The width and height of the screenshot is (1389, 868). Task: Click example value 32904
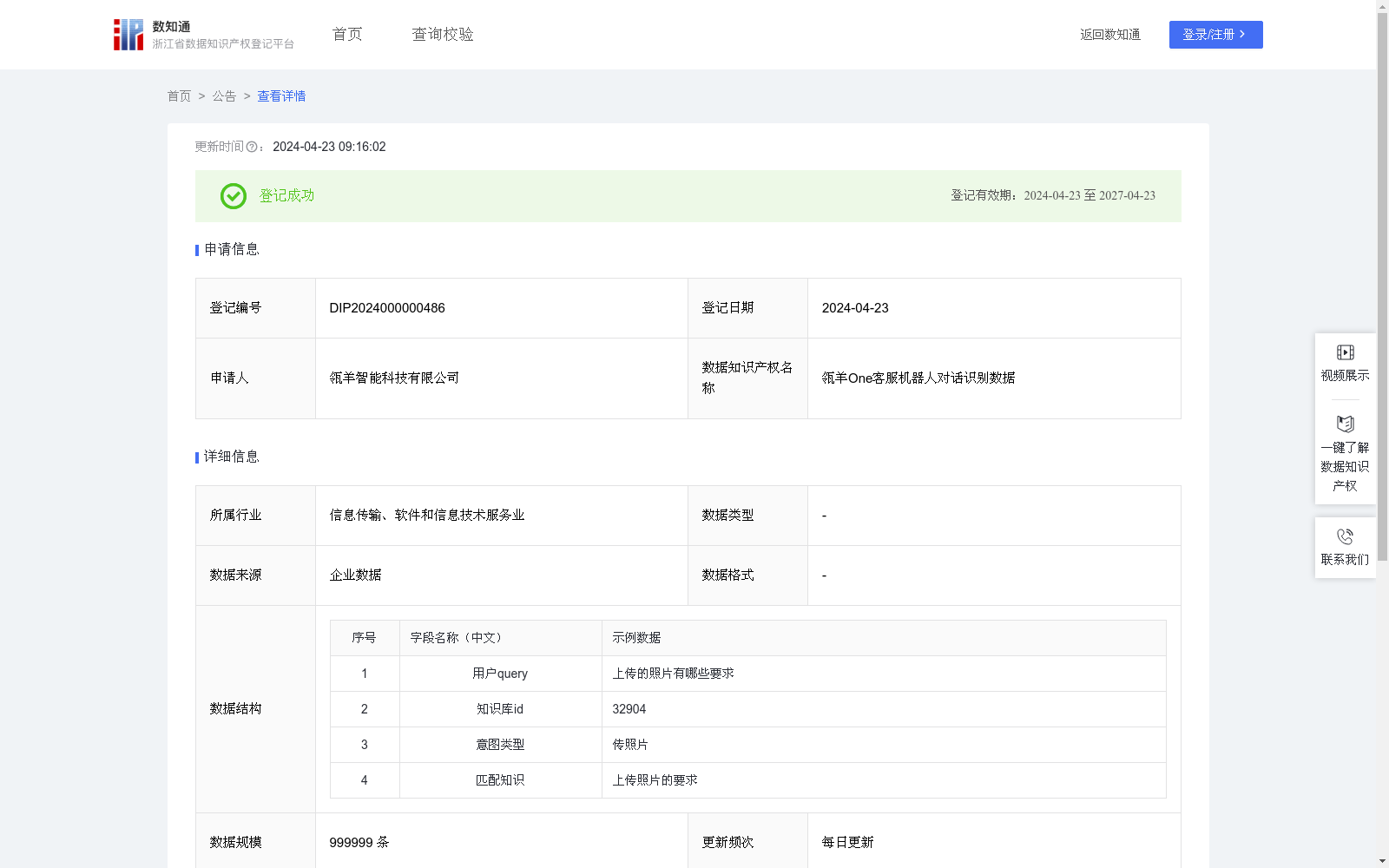(x=629, y=709)
